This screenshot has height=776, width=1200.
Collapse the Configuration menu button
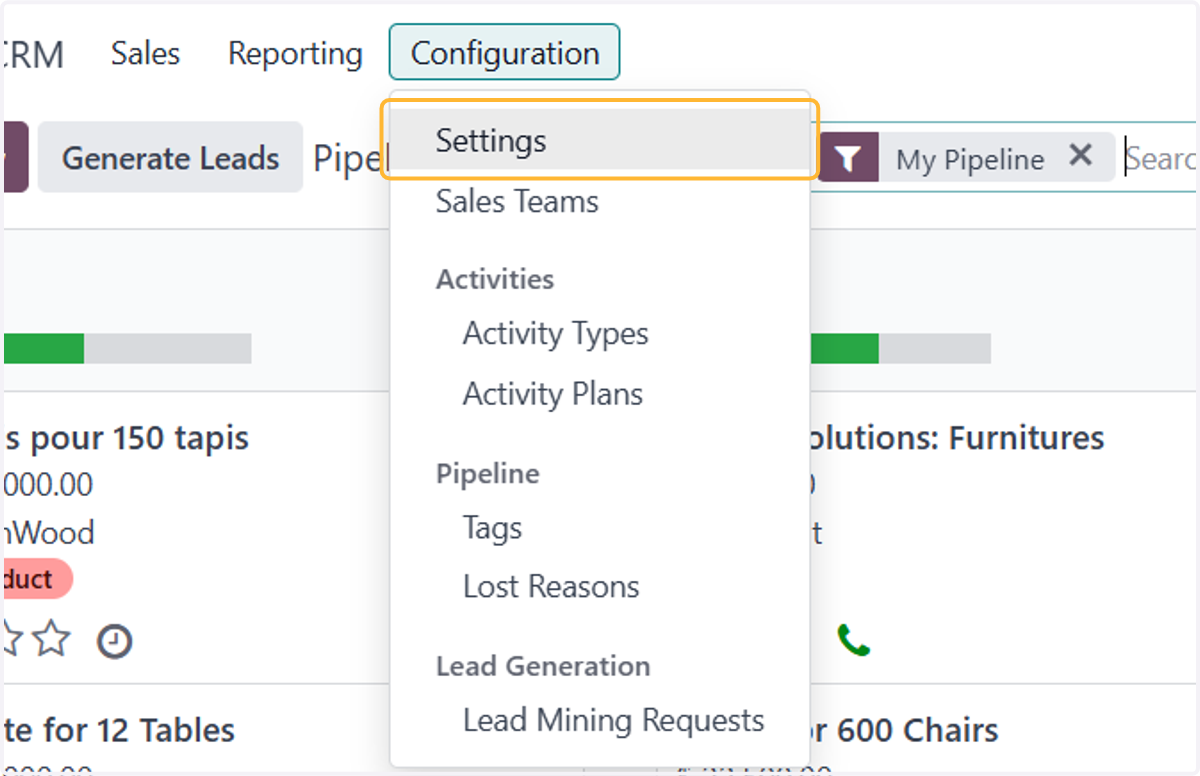tap(505, 52)
